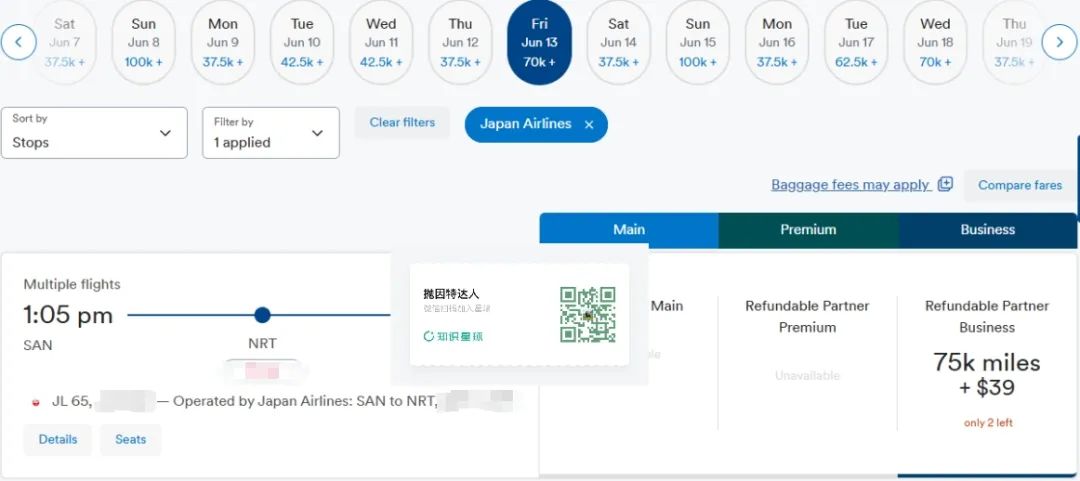Click the QR code image
1080x481 pixels.
point(587,315)
